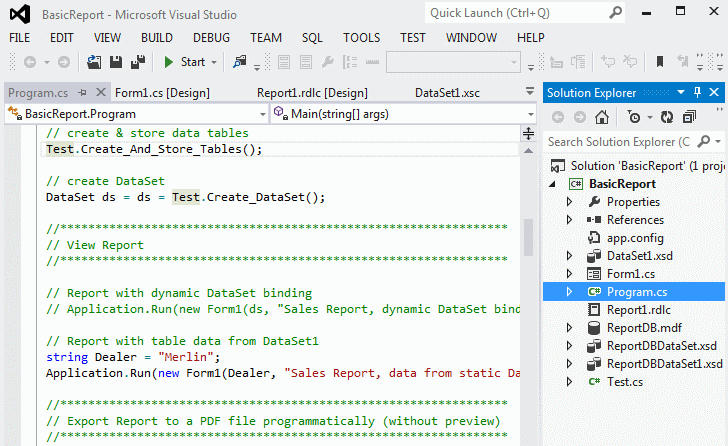Screen dimensions: 728x446
Task: Expand the DataSet1.xsd node
Action: pos(570,256)
